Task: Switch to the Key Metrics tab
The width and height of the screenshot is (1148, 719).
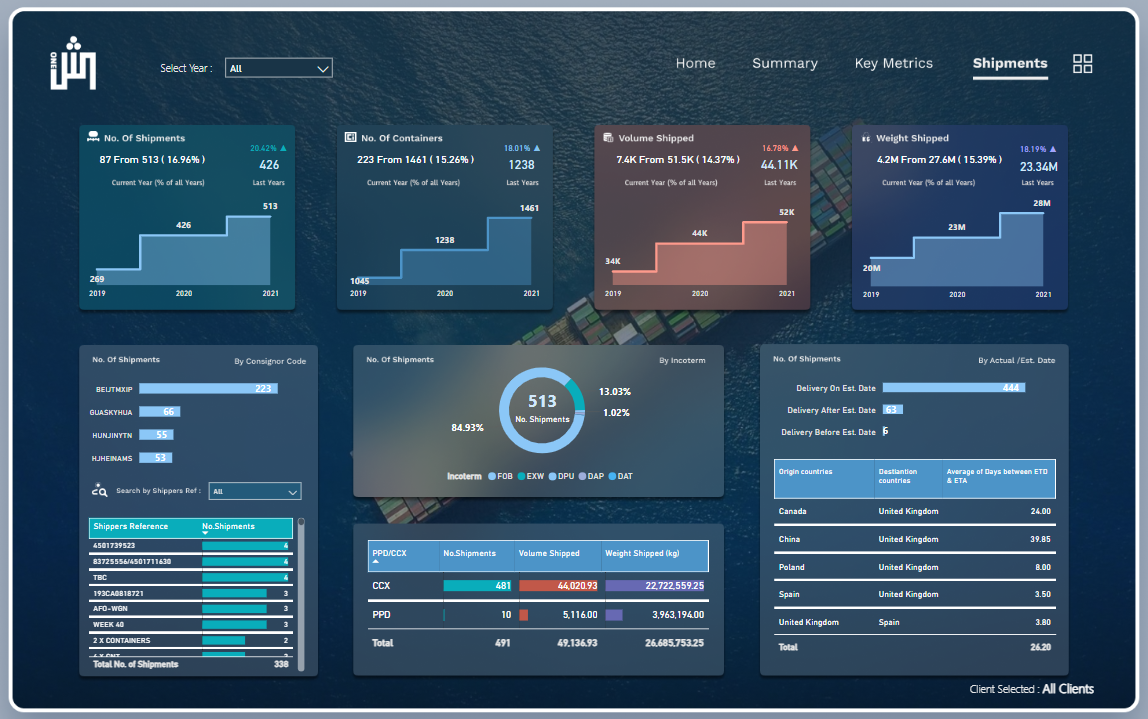Action: [x=893, y=63]
